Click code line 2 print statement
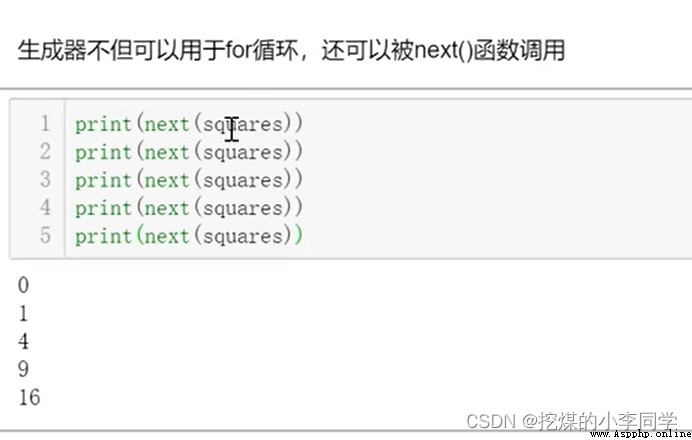 click(189, 152)
